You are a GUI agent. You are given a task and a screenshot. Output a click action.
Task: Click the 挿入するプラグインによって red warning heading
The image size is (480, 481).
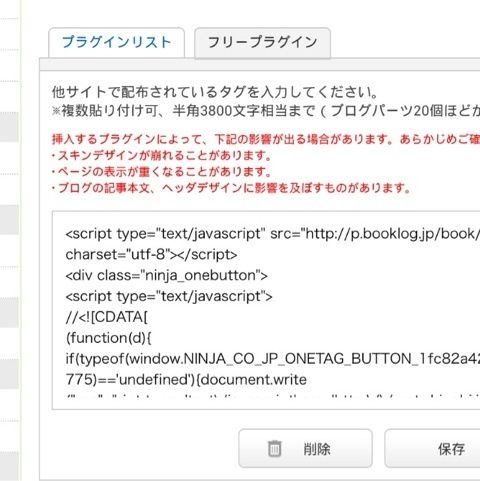[x=266, y=139]
